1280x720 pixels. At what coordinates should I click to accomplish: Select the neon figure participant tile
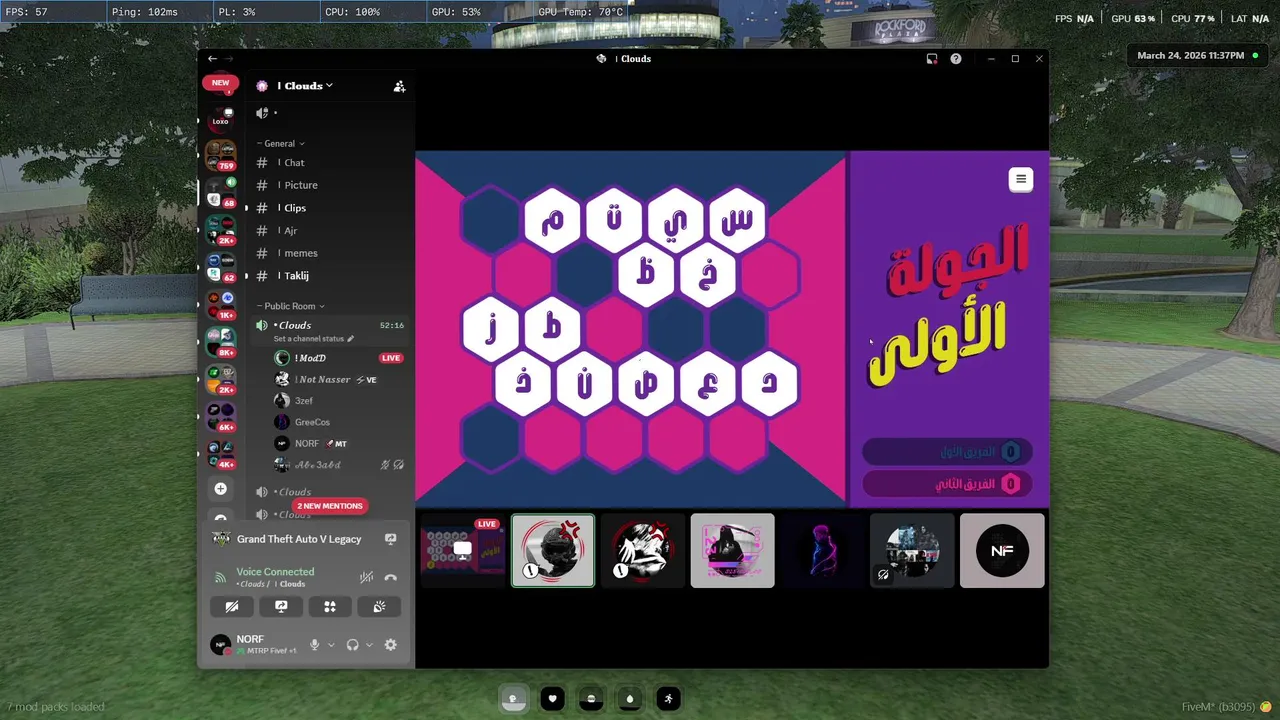coord(822,550)
